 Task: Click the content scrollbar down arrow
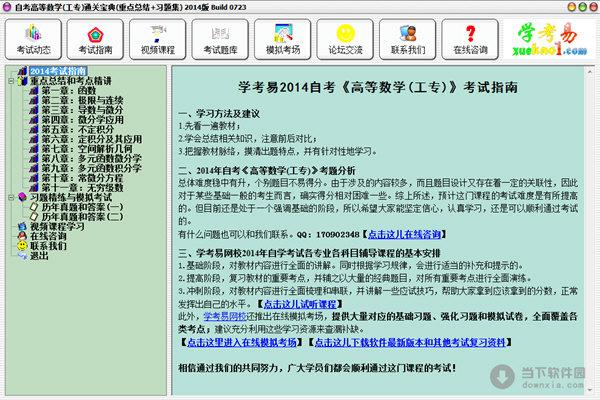point(590,390)
